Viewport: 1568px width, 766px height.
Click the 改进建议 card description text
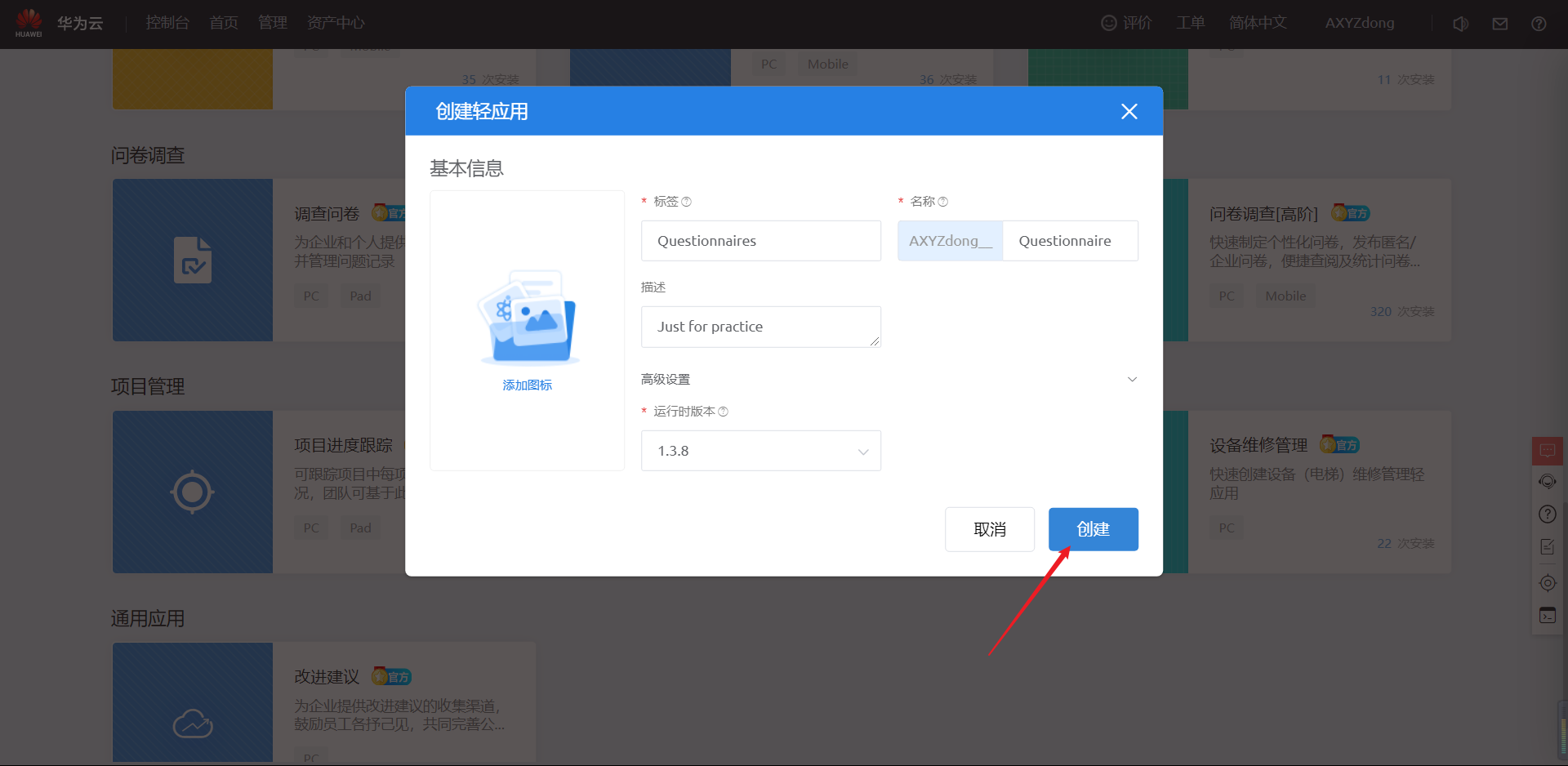click(x=399, y=715)
